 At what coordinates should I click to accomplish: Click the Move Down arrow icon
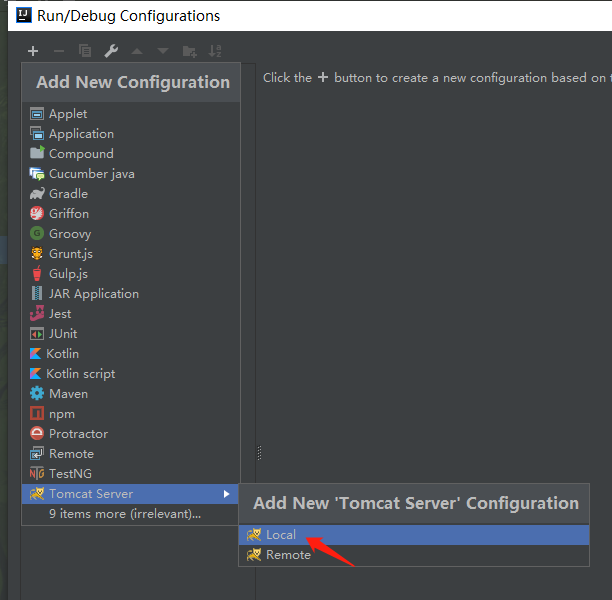tap(163, 51)
